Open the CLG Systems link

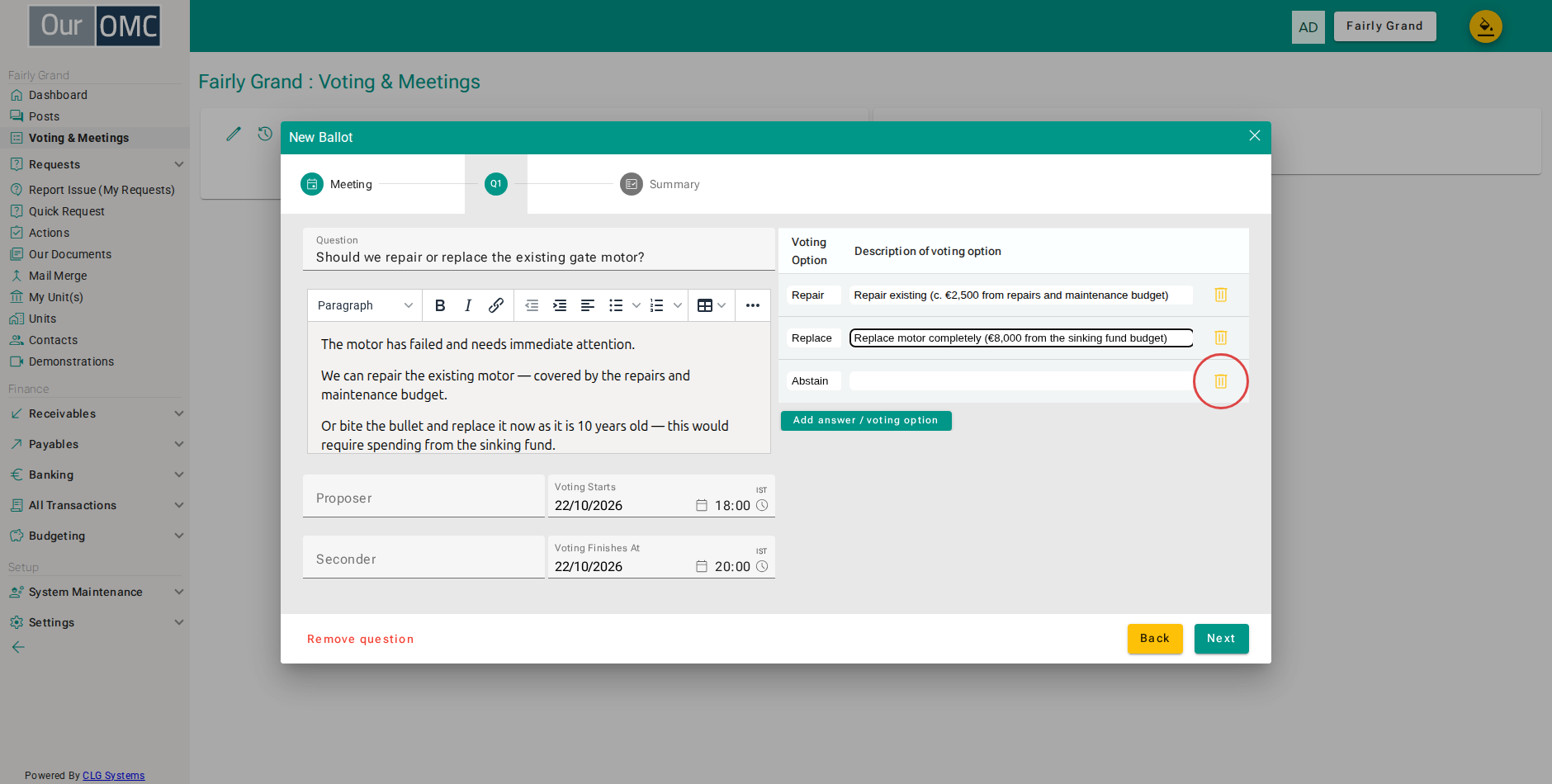coord(113,776)
